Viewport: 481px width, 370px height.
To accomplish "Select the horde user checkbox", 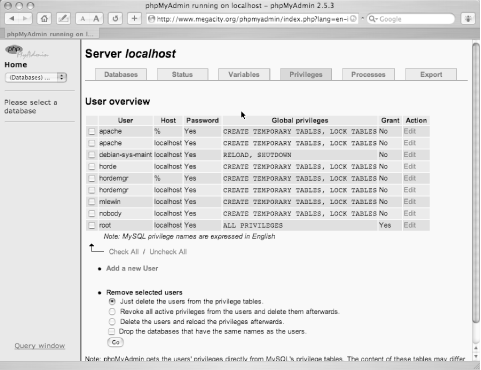I will [x=92, y=167].
